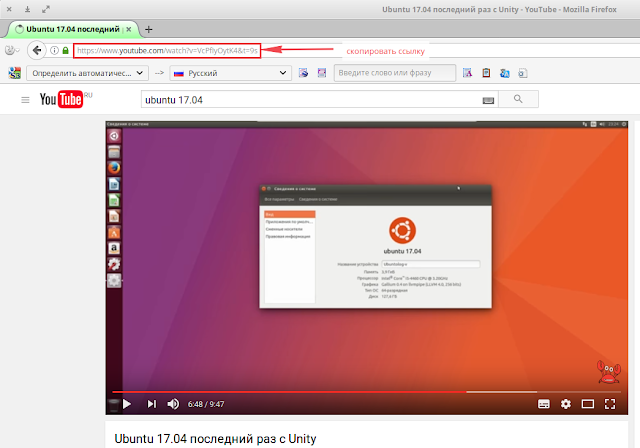Open source language dropdown Определить автоматически
The height and width of the screenshot is (448, 640).
click(87, 73)
